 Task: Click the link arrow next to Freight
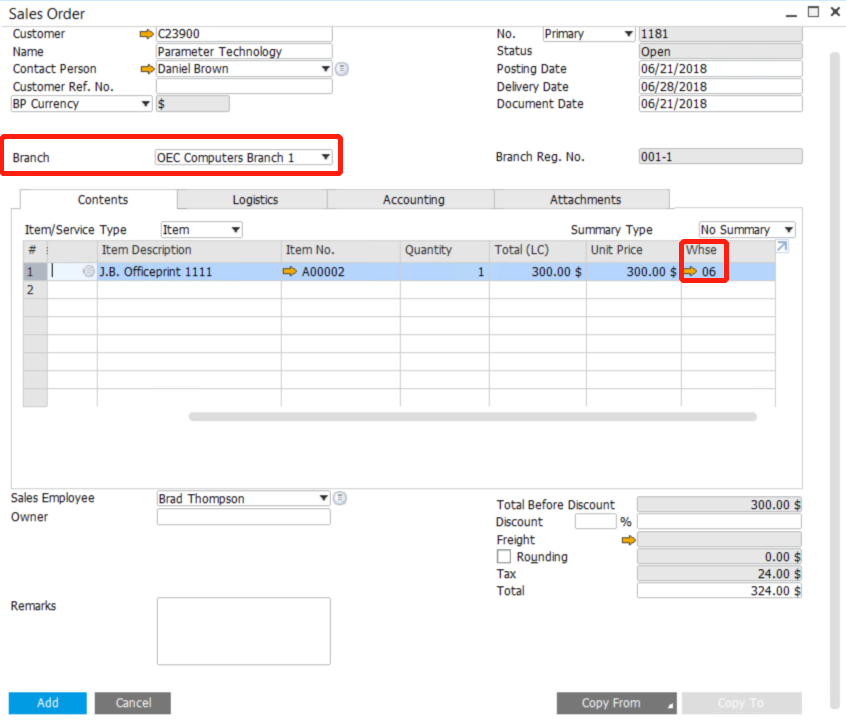(x=628, y=540)
